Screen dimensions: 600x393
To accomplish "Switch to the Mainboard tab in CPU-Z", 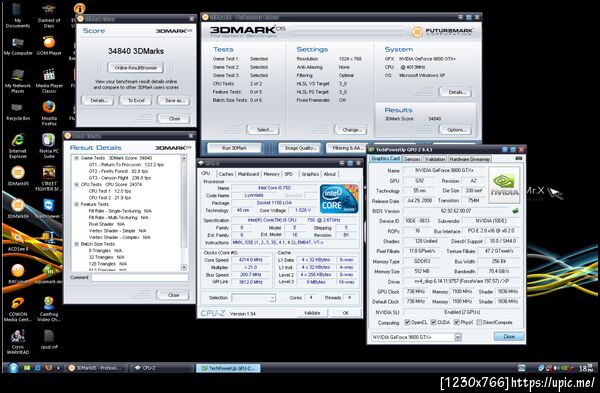I will (248, 174).
